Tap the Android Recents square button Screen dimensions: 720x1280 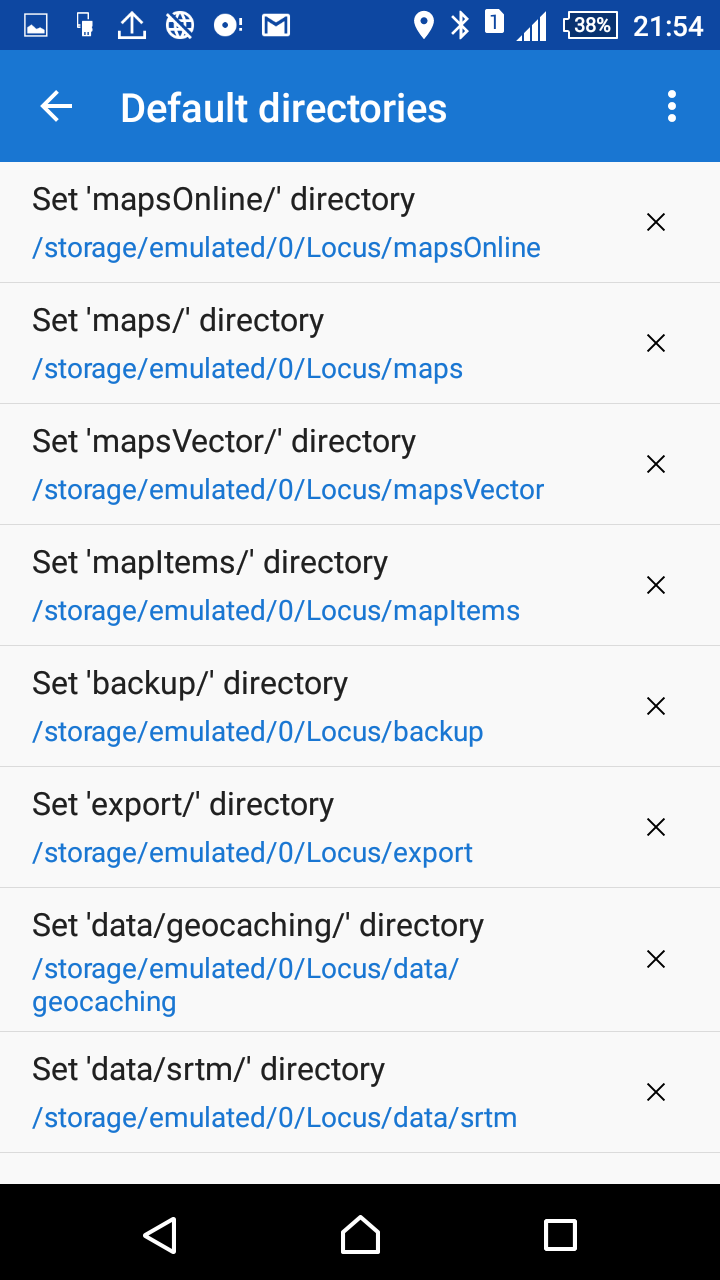(x=560, y=1235)
